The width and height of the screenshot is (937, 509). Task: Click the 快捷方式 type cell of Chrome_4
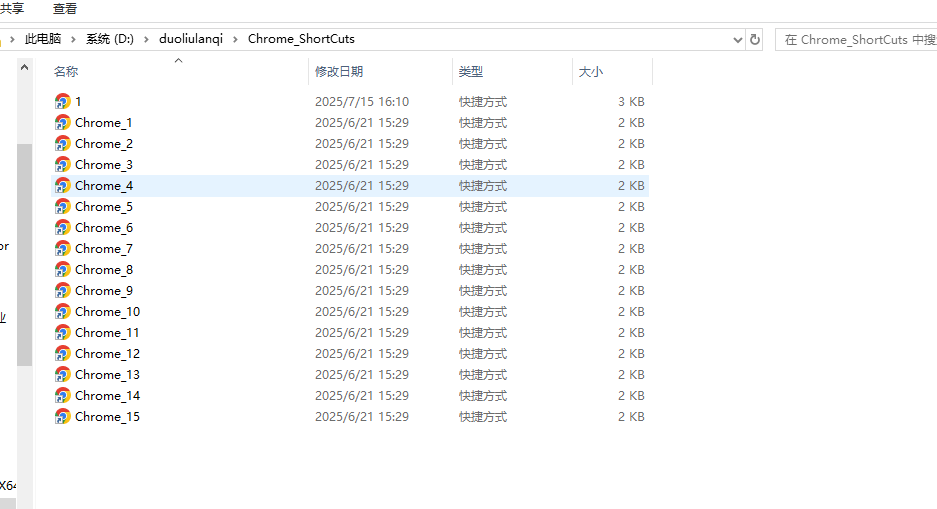point(483,186)
